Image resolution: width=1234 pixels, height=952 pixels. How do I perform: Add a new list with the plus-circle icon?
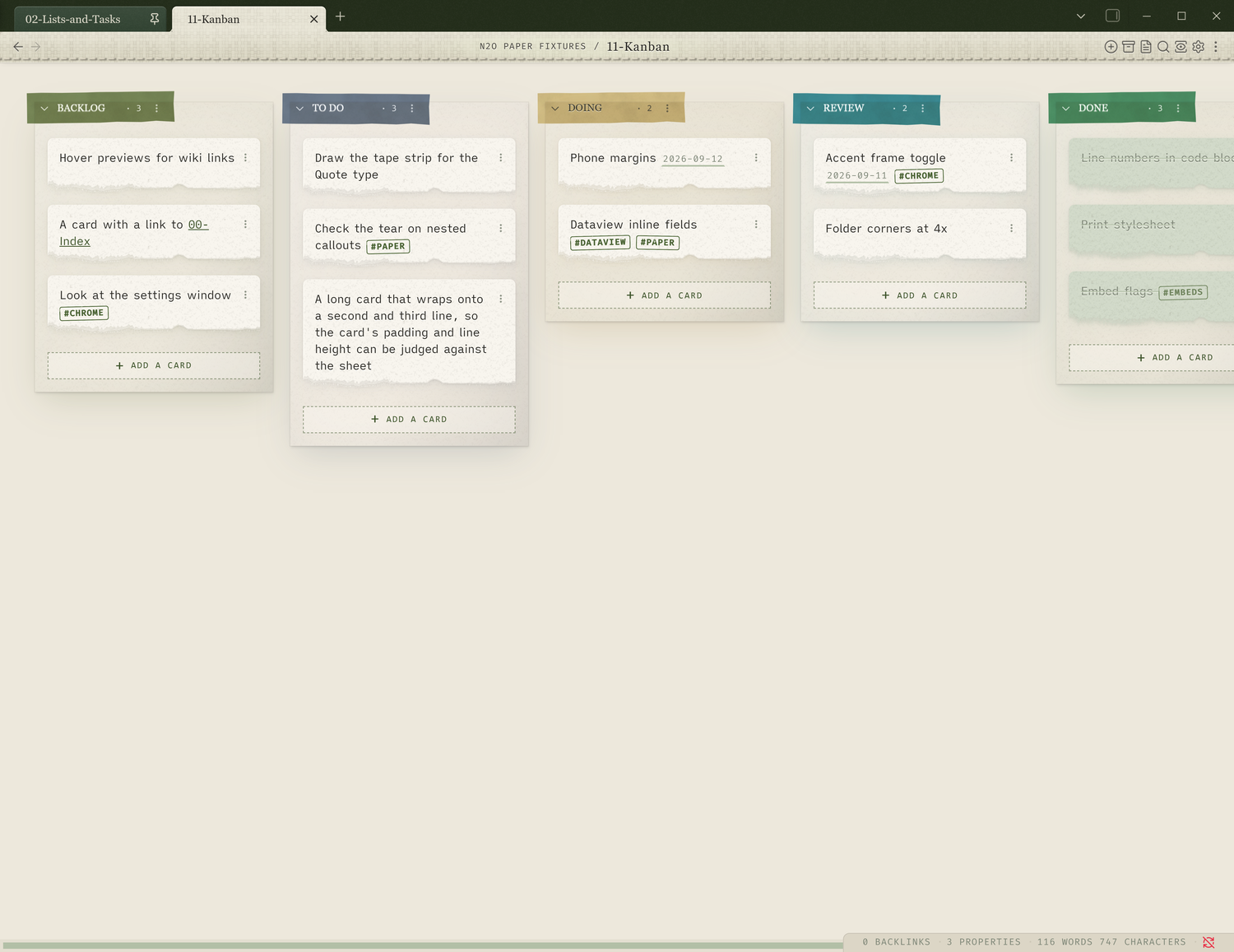click(x=1111, y=47)
